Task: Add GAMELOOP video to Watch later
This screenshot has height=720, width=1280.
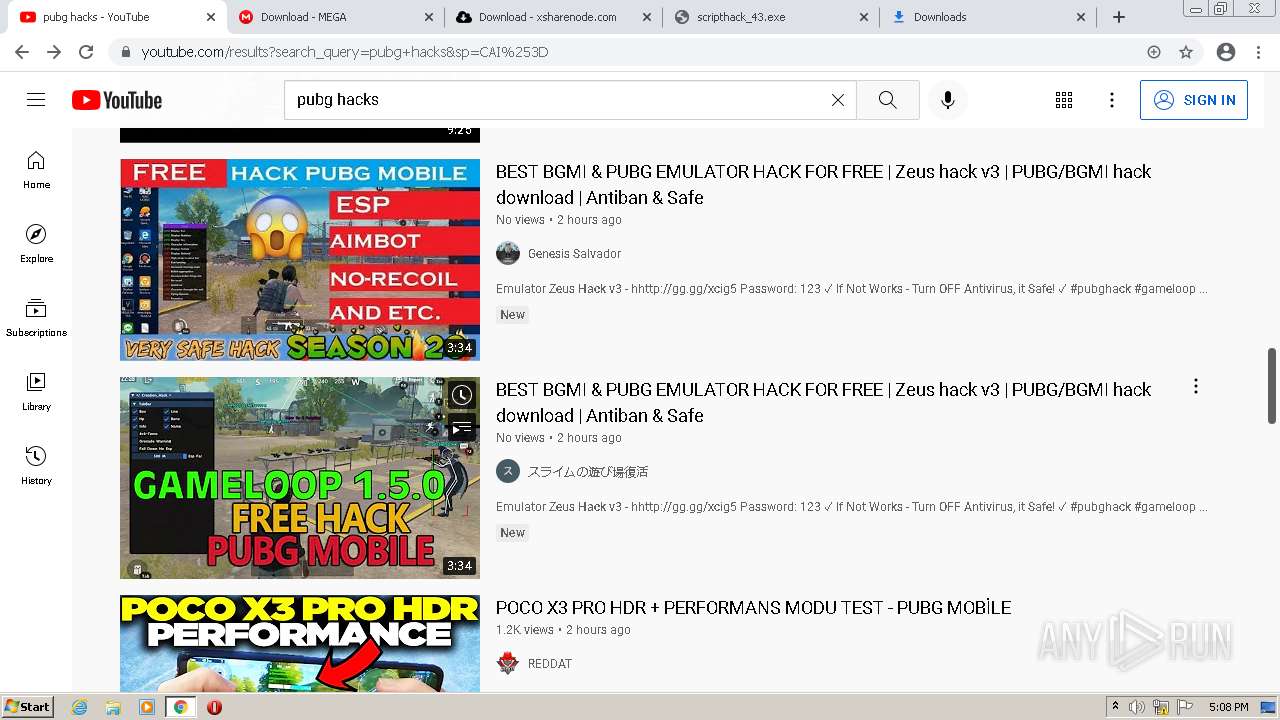Action: (461, 395)
